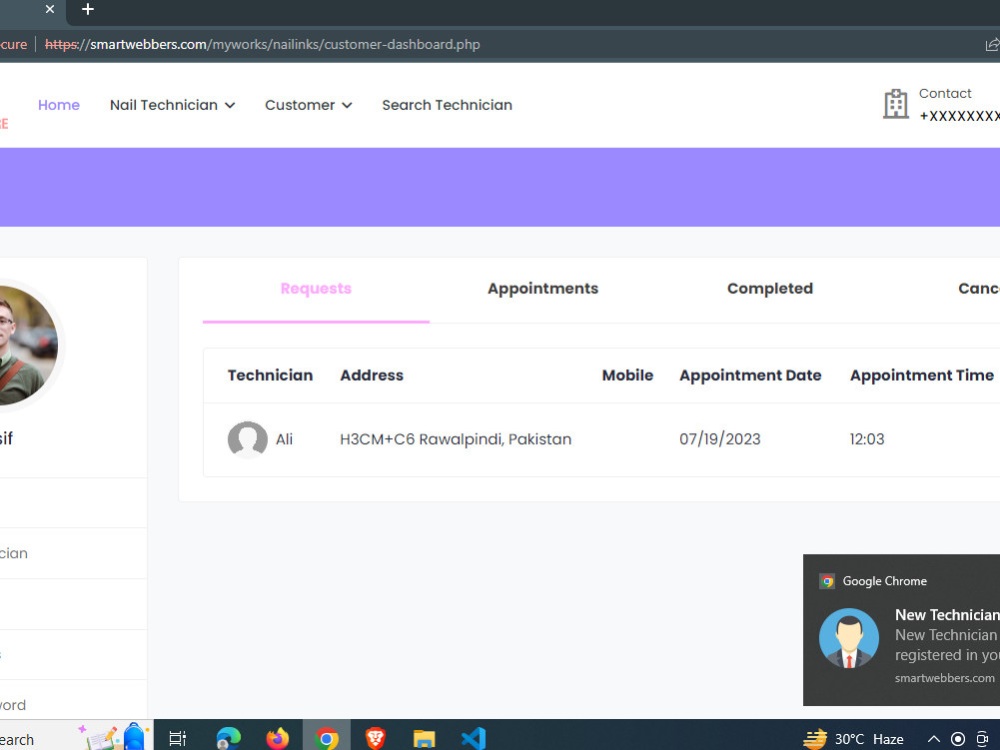Open the Search Technician page

pos(447,105)
